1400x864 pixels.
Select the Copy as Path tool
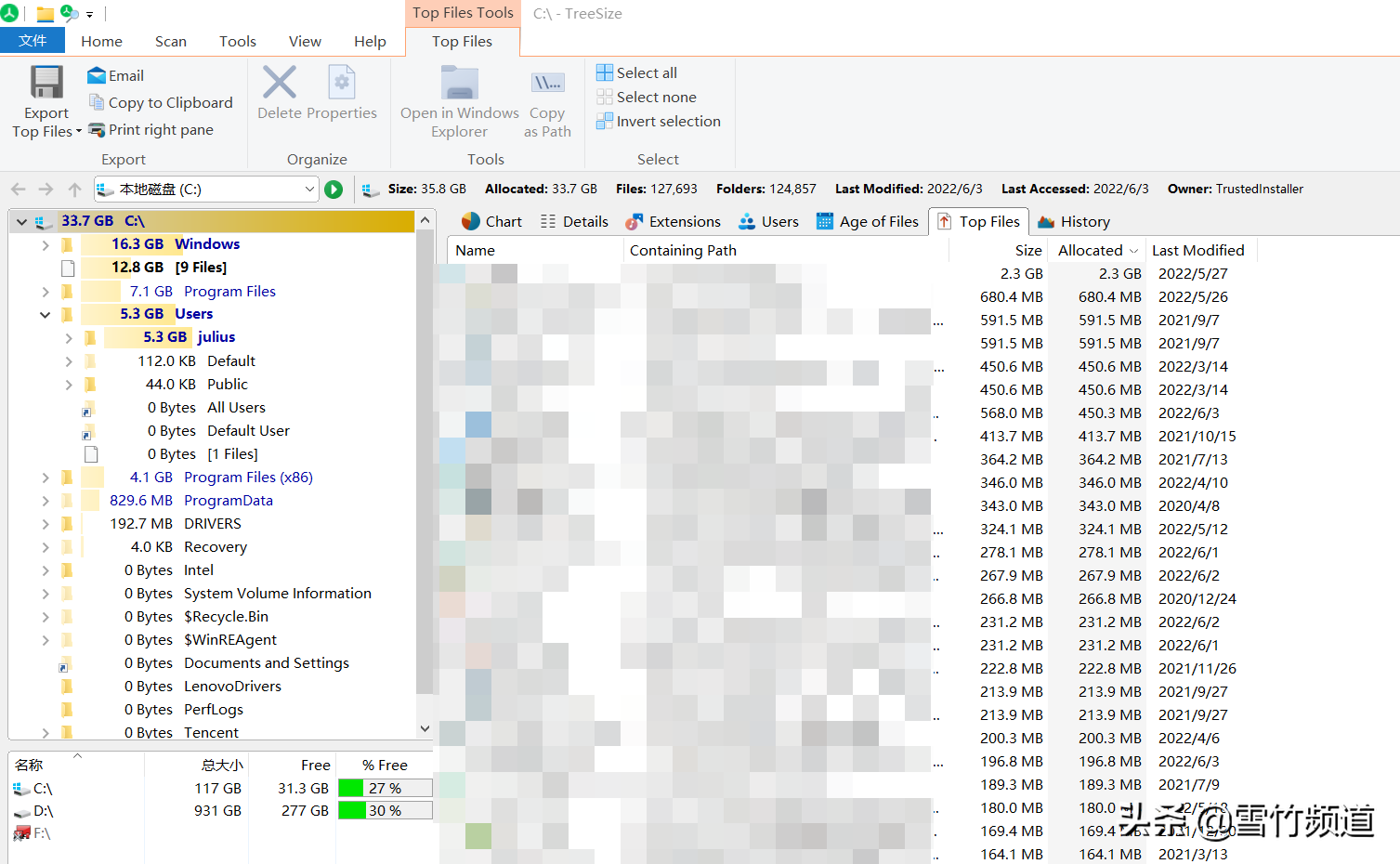click(547, 102)
